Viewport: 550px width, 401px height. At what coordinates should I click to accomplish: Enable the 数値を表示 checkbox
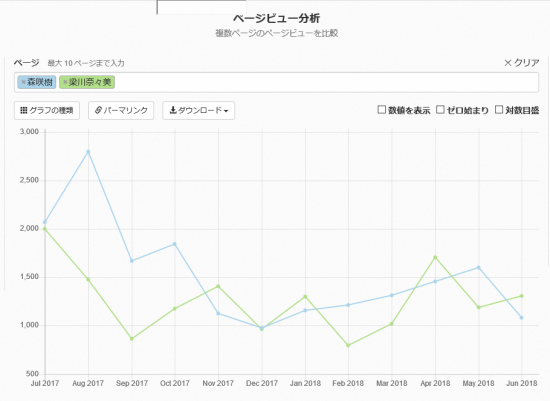click(382, 110)
